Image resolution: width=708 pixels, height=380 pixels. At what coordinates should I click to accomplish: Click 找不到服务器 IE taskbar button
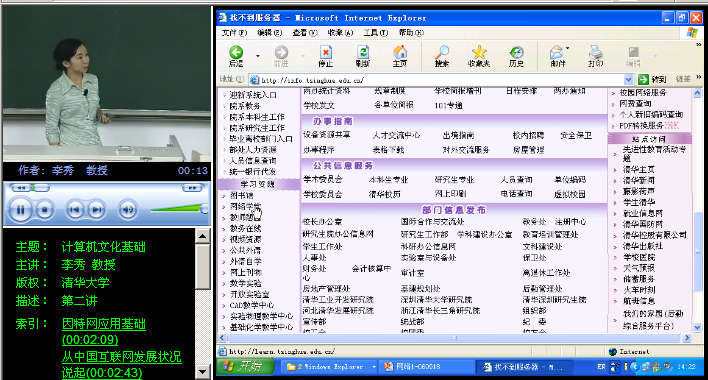point(524,366)
